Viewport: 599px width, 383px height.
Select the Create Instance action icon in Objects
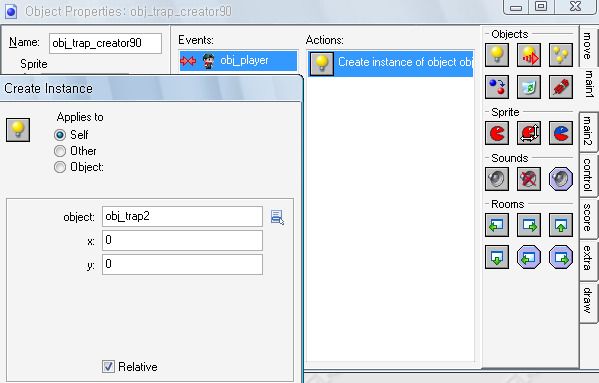(497, 55)
